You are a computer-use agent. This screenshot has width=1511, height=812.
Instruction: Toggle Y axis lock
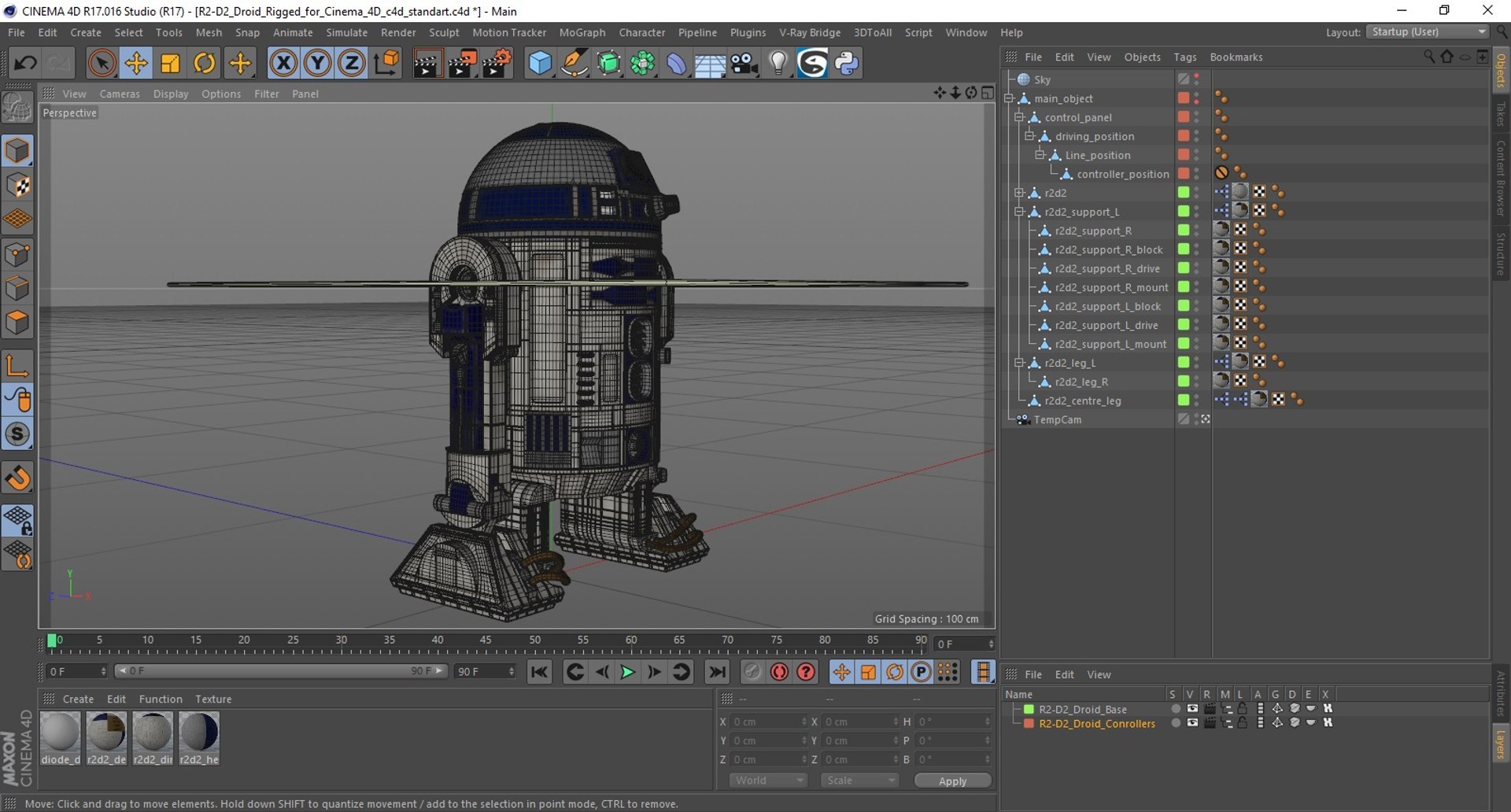[x=317, y=63]
